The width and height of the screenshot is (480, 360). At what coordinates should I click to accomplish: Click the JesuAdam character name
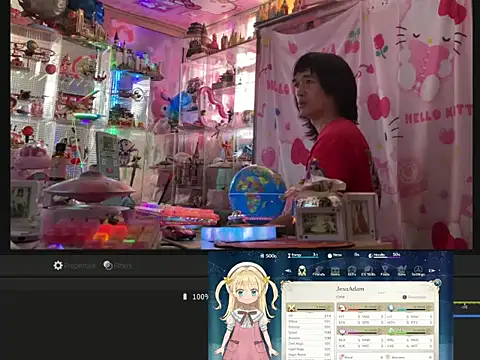(x=350, y=289)
